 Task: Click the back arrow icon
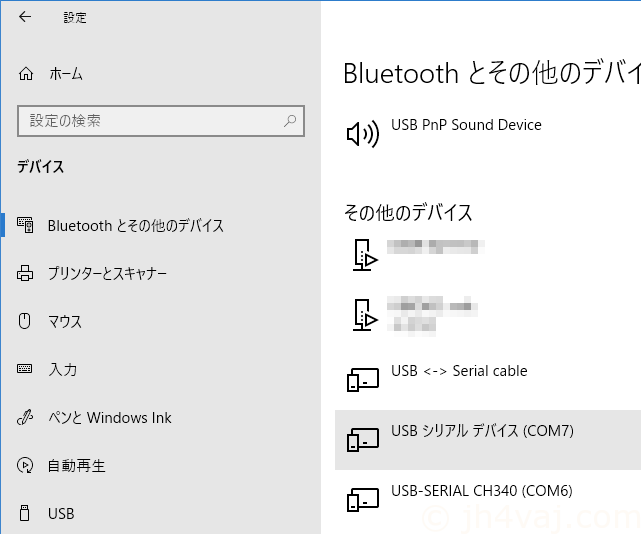pyautogui.click(x=25, y=17)
